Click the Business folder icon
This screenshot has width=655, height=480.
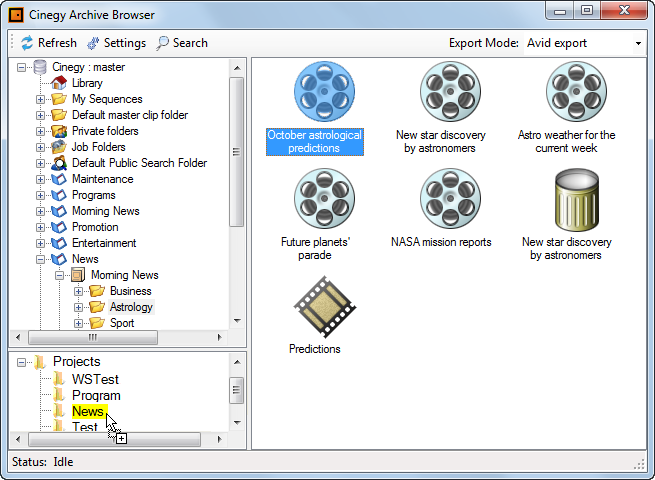(x=97, y=291)
